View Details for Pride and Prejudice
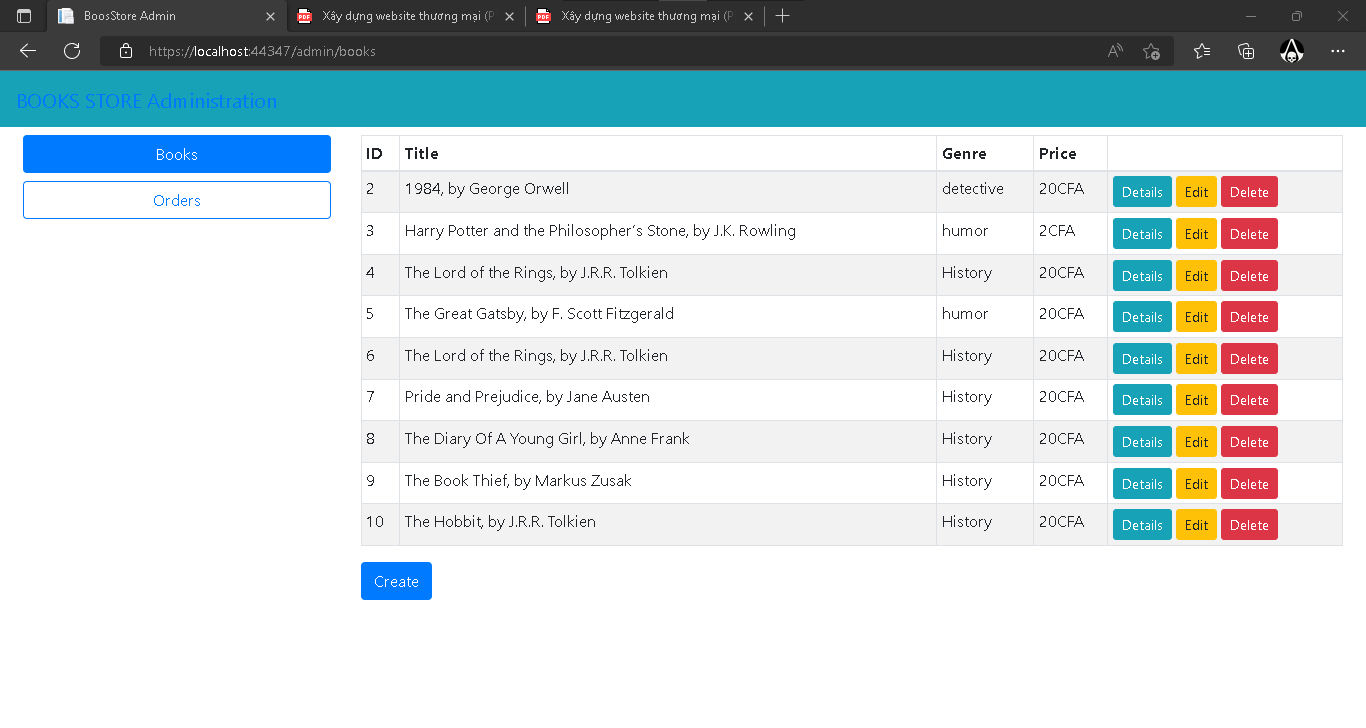The width and height of the screenshot is (1366, 728). pyautogui.click(x=1142, y=400)
